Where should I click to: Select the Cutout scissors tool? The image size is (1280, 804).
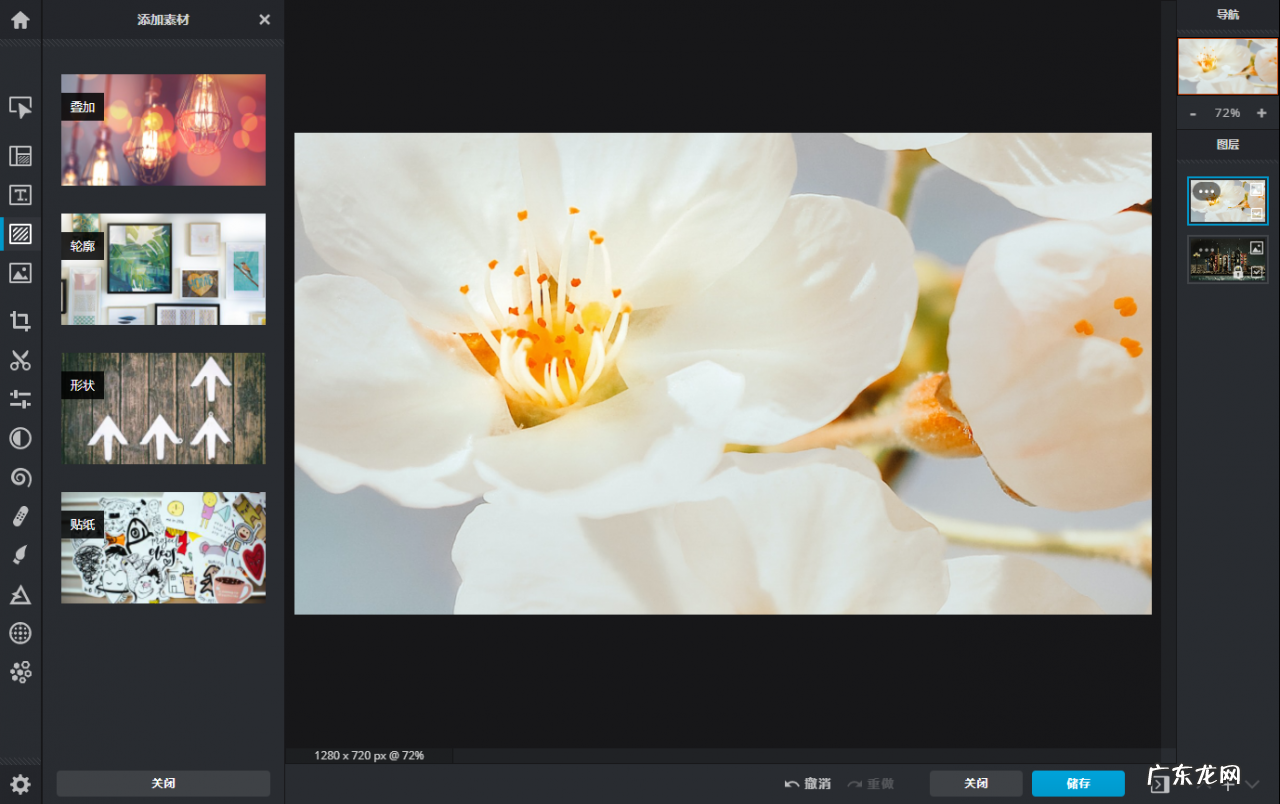click(20, 361)
